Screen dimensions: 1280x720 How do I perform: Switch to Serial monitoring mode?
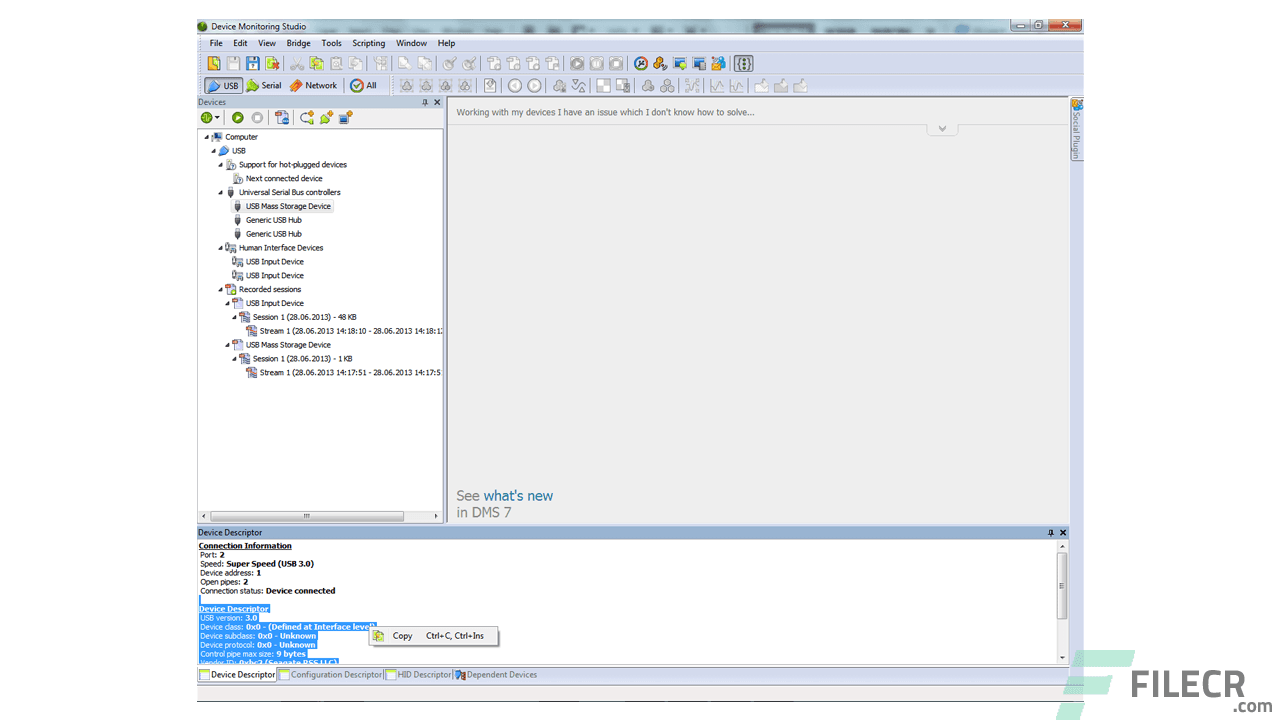coord(263,85)
